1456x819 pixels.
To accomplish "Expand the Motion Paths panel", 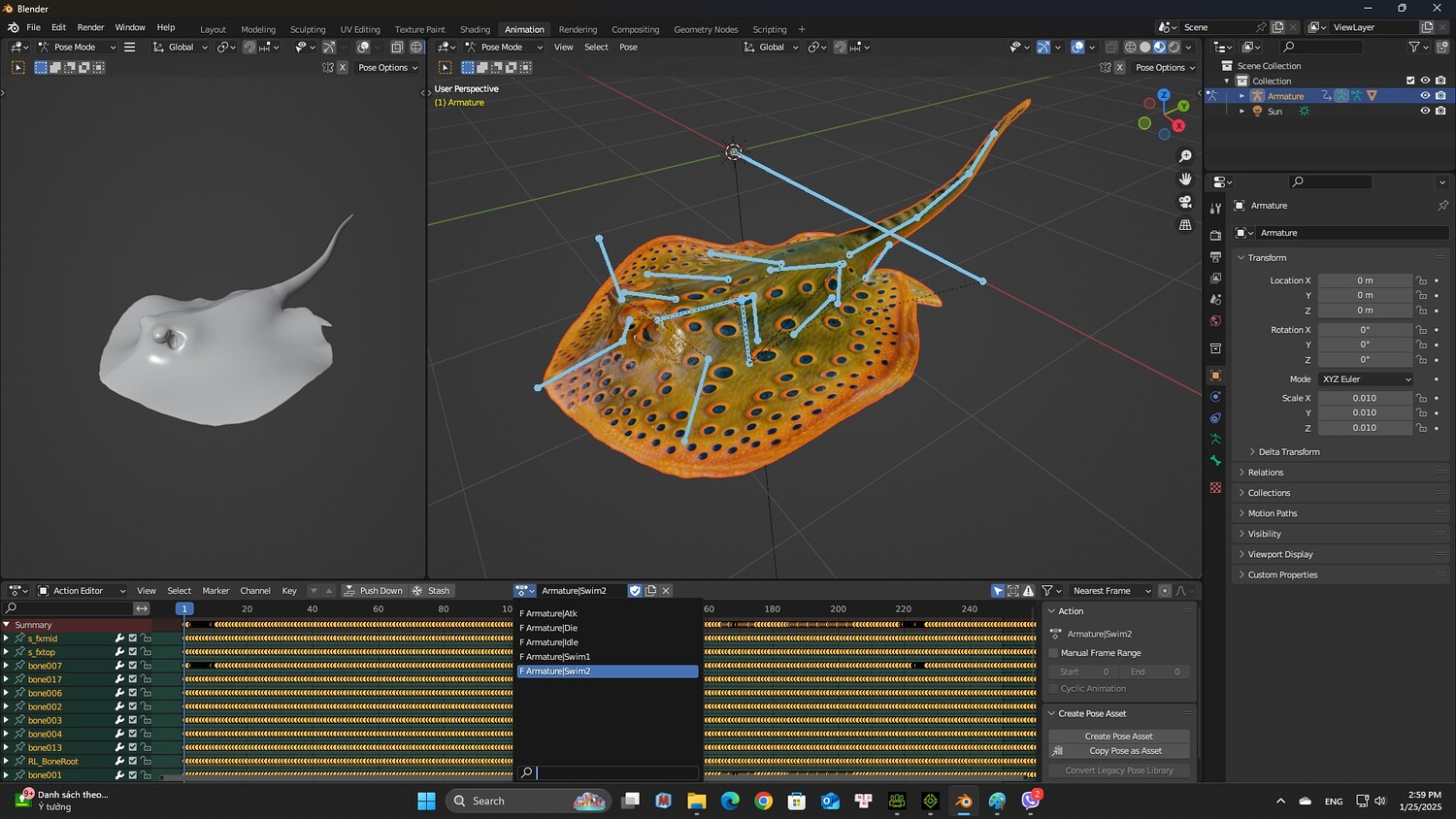I will tap(1272, 513).
